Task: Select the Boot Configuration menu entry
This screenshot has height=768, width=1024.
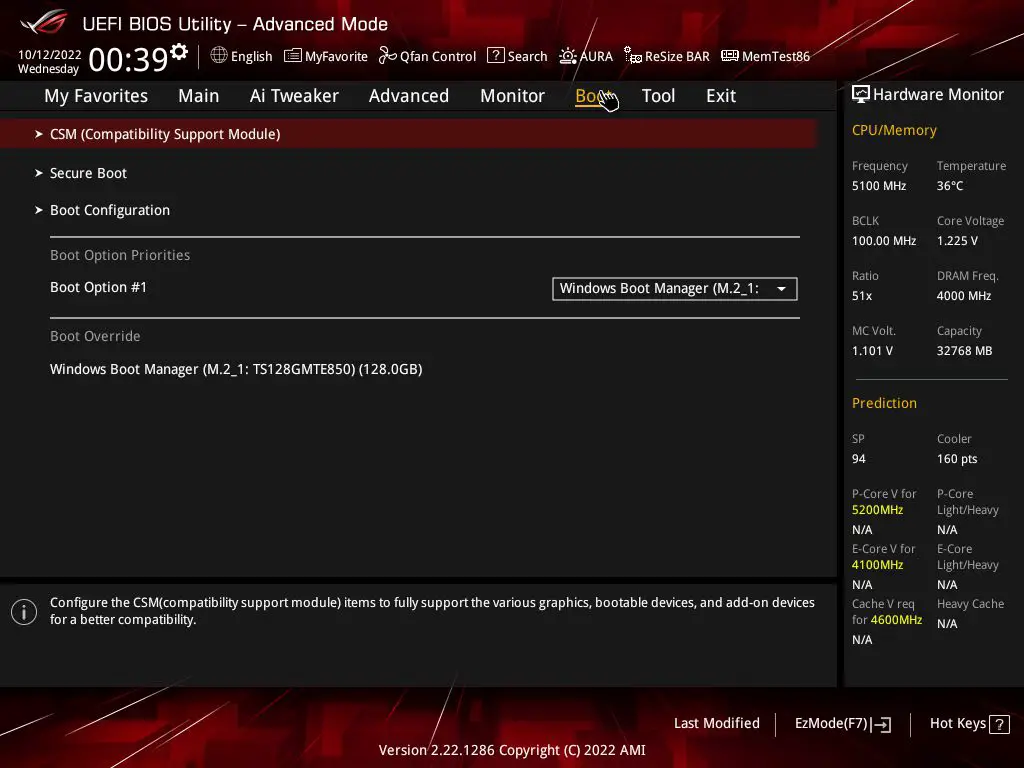Action: click(110, 210)
